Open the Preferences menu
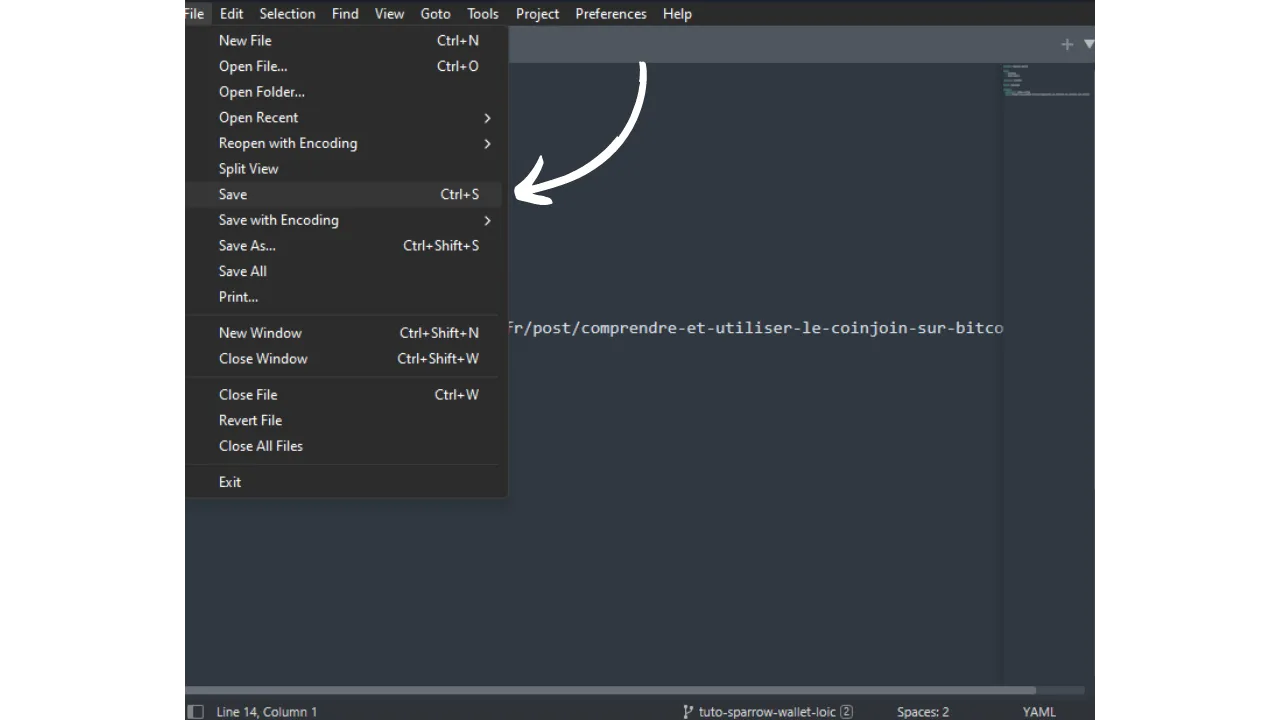Viewport: 1280px width, 720px height. pos(610,14)
